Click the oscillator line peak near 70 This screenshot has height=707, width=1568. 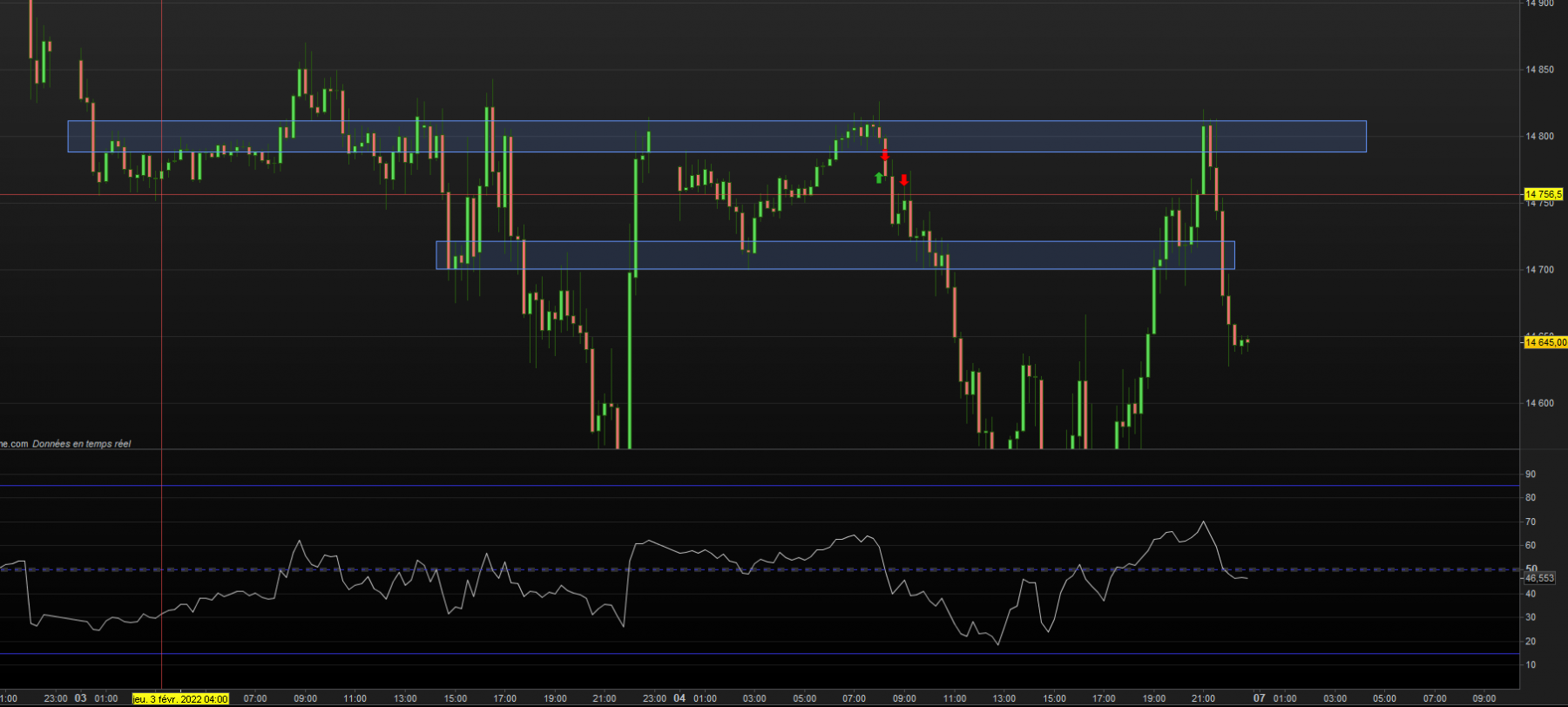click(x=1204, y=522)
